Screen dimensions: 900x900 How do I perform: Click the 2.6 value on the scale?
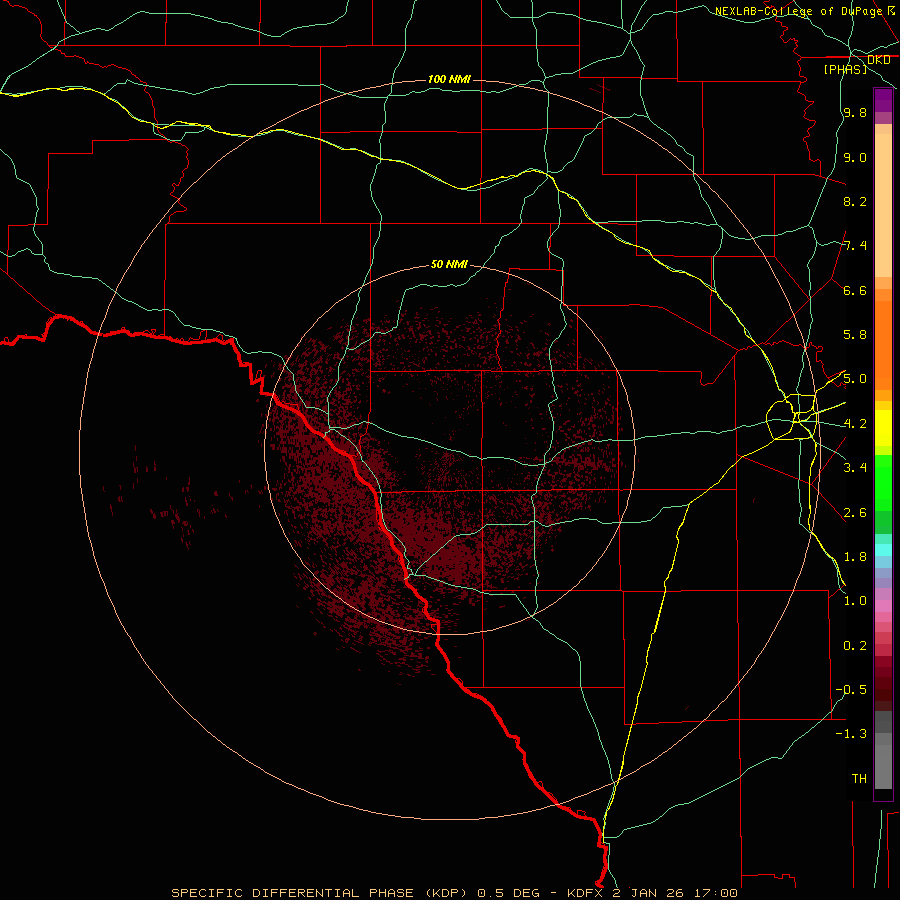point(855,513)
